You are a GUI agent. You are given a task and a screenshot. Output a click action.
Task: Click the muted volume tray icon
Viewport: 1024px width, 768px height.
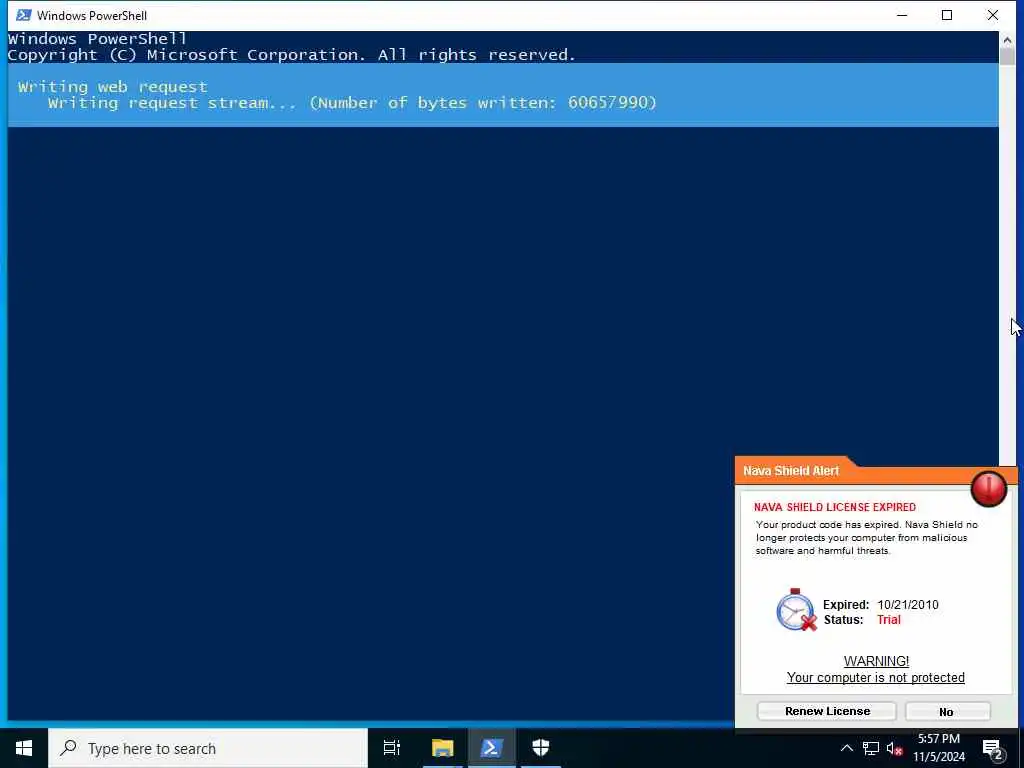pyautogui.click(x=894, y=748)
